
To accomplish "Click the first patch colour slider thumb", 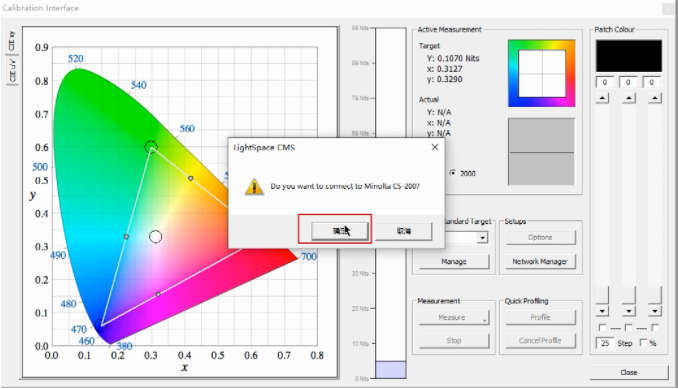I will click(602, 295).
